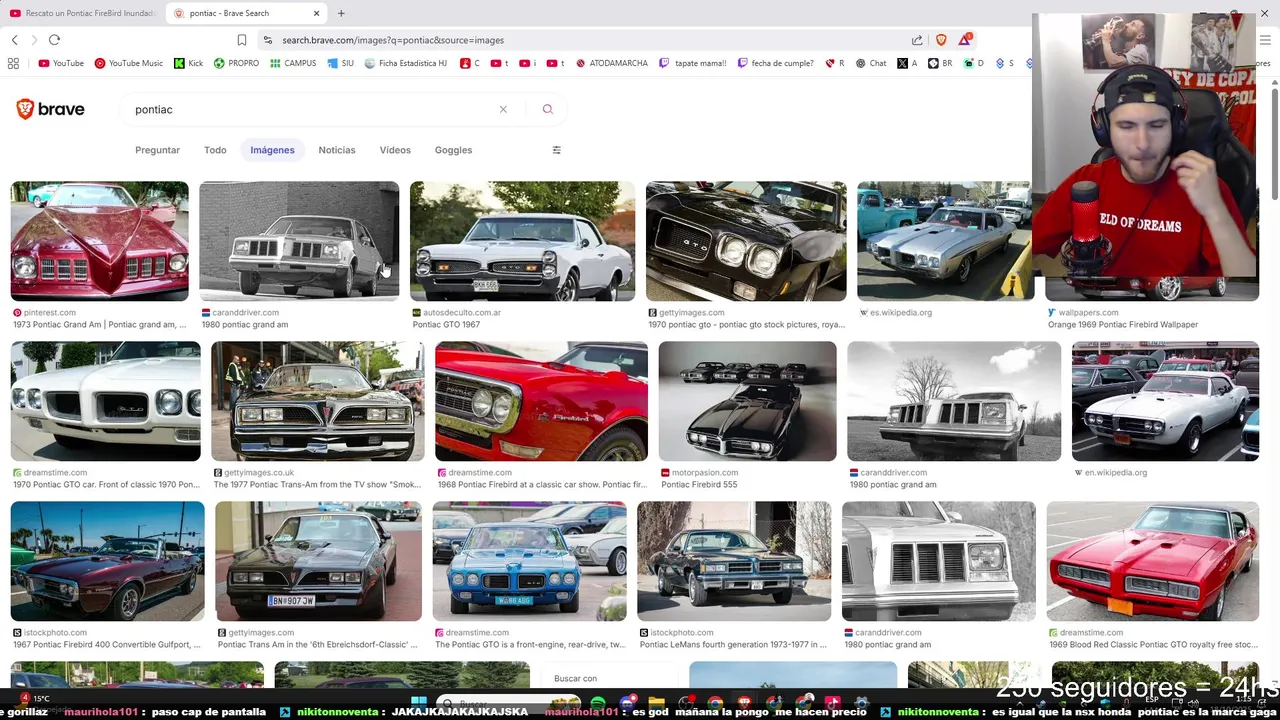Screen dimensions: 1280x720
Task: Open the blue Pontiac GTO front-engine image
Action: click(529, 561)
